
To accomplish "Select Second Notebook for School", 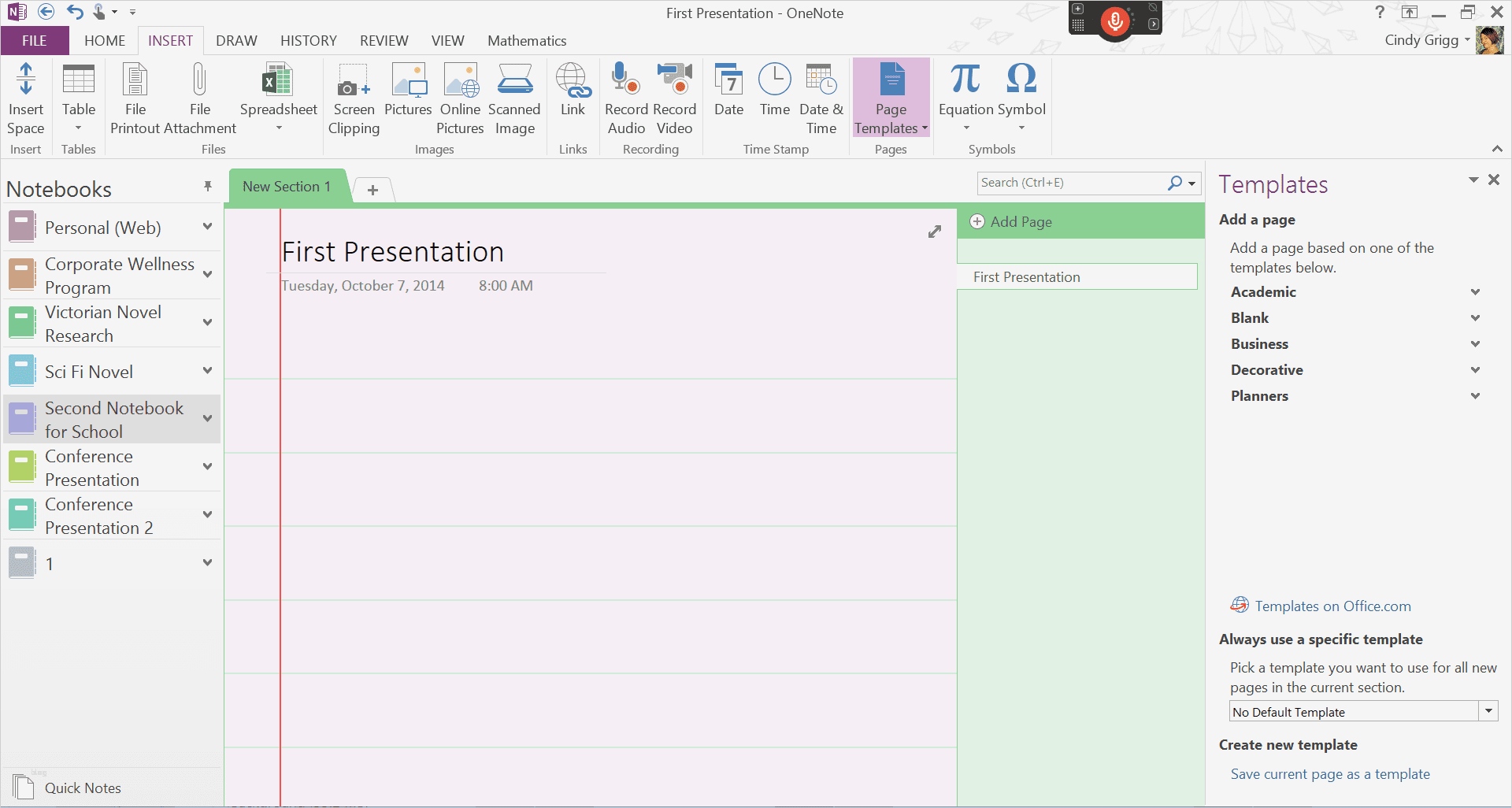I will point(113,420).
